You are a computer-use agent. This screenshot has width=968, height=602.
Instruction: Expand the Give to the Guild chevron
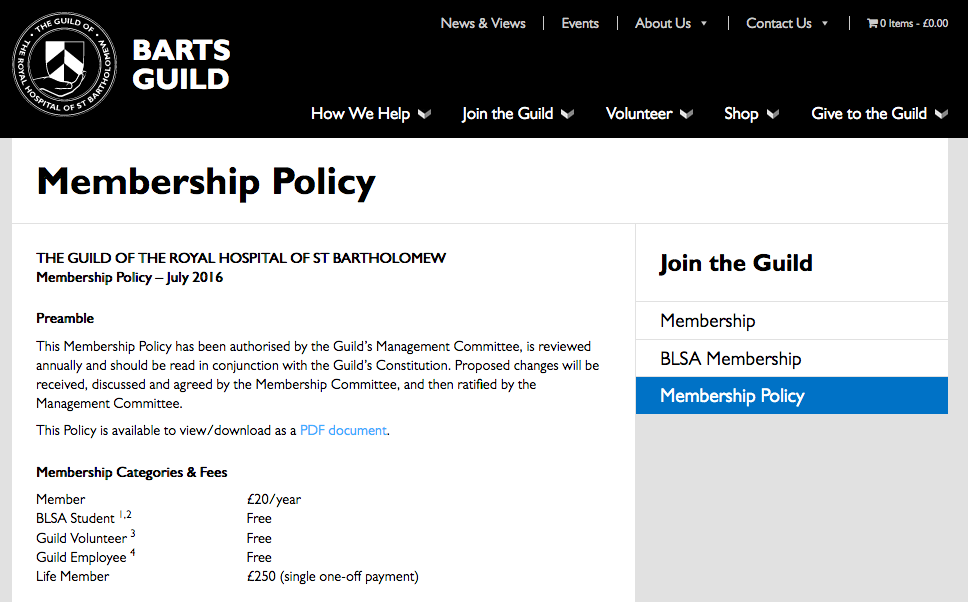pos(941,114)
